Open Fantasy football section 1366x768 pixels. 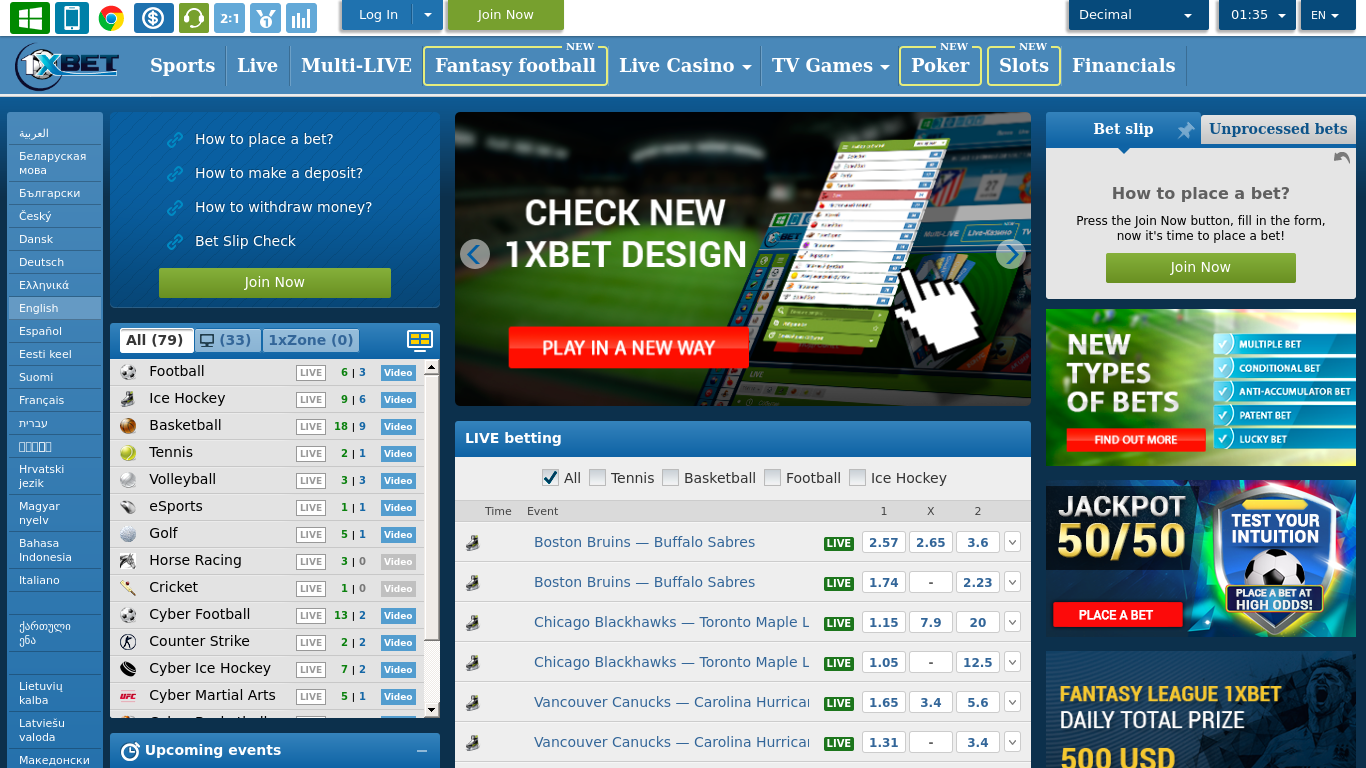coord(515,66)
